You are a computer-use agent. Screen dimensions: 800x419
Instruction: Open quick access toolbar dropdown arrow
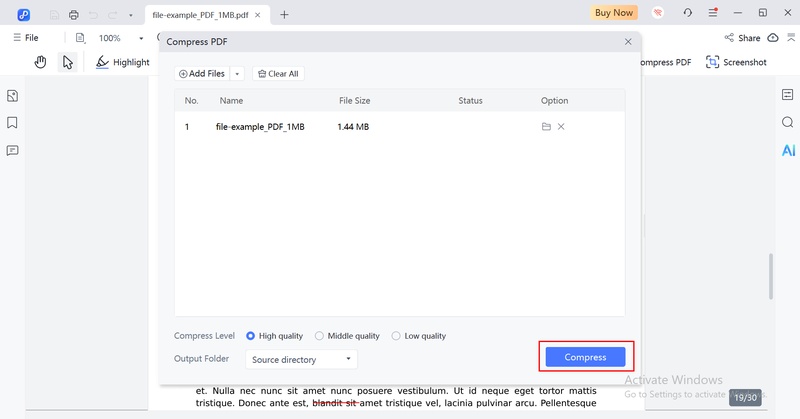[x=131, y=15]
